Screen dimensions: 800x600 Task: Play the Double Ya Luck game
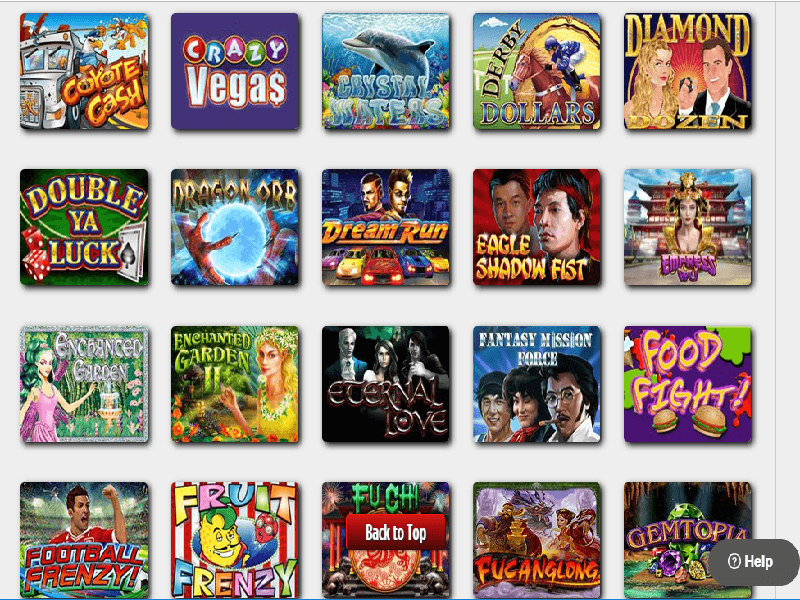84,228
